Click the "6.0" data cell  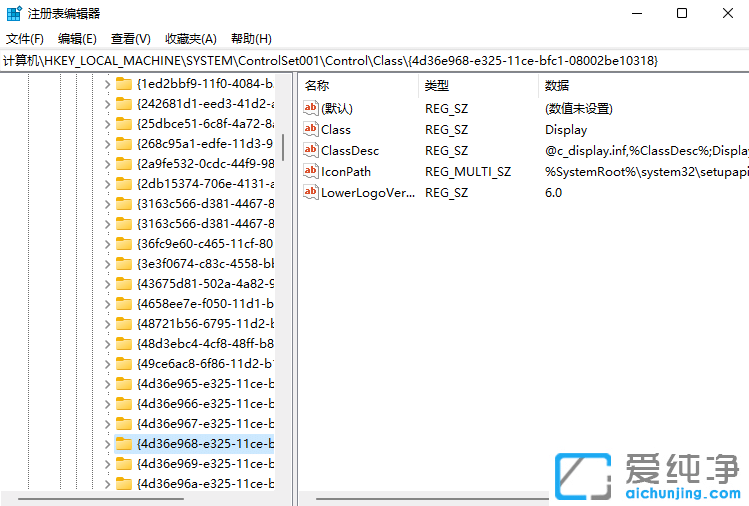[553, 193]
